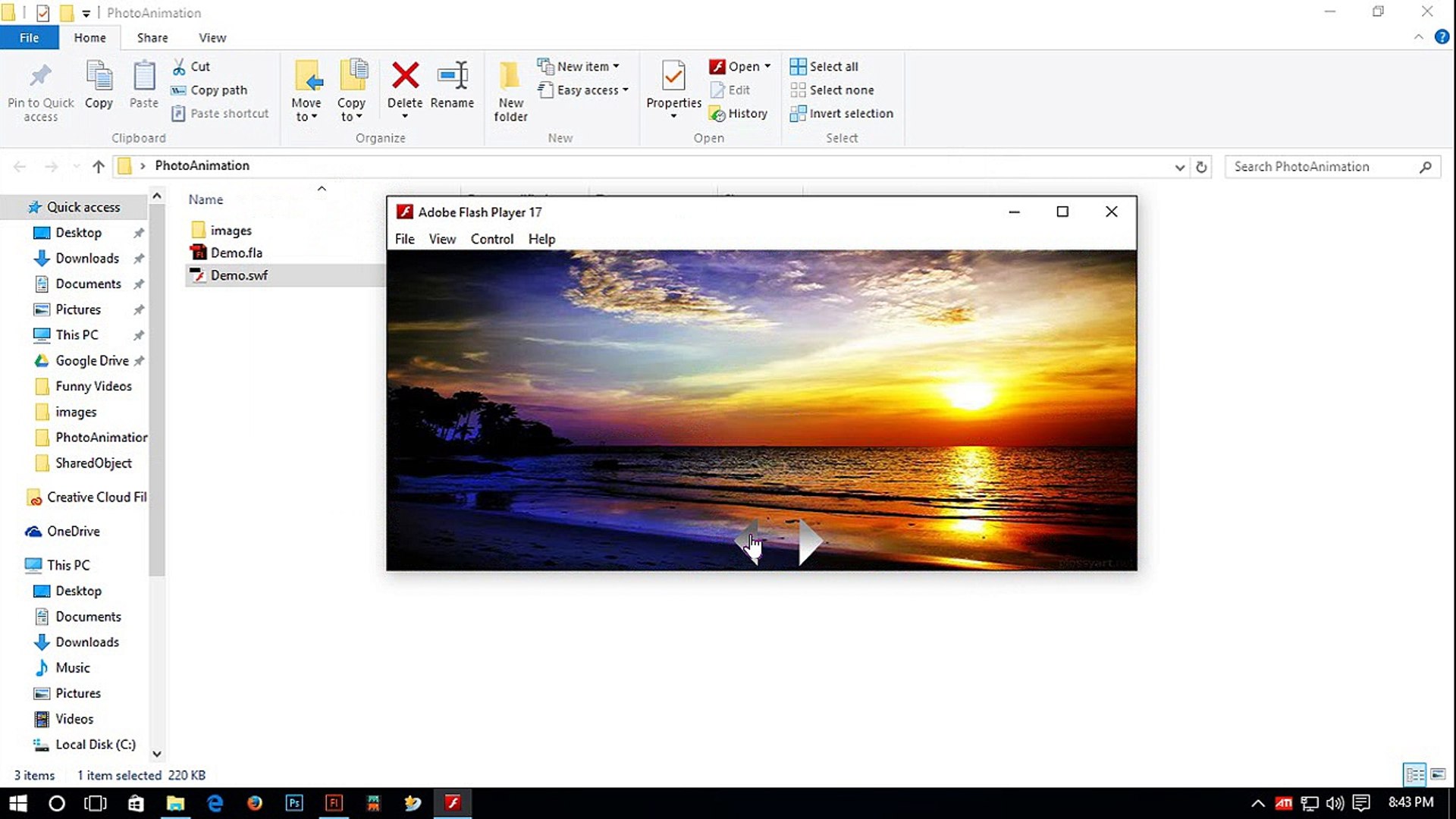Viewport: 1456px width, 819px height.
Task: Click Invert selection in the ribbon
Action: (850, 114)
